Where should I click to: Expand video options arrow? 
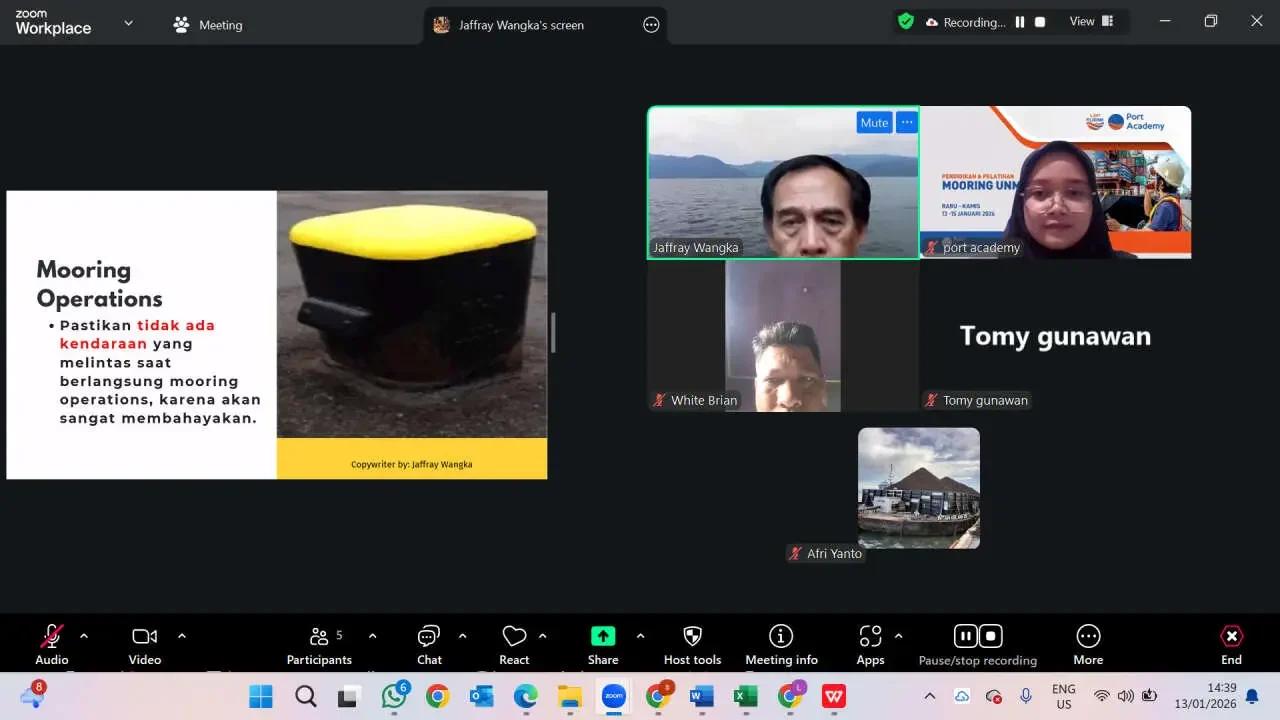point(182,636)
